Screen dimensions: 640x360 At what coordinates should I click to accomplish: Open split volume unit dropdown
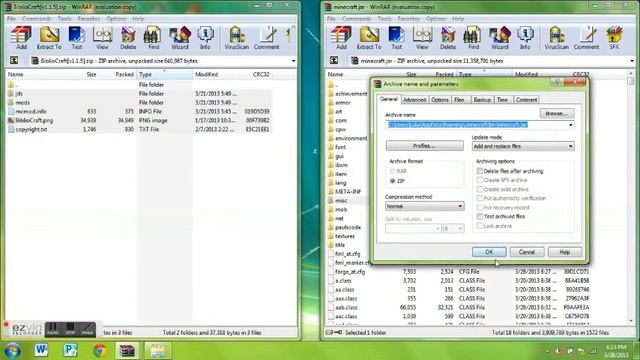tap(453, 229)
